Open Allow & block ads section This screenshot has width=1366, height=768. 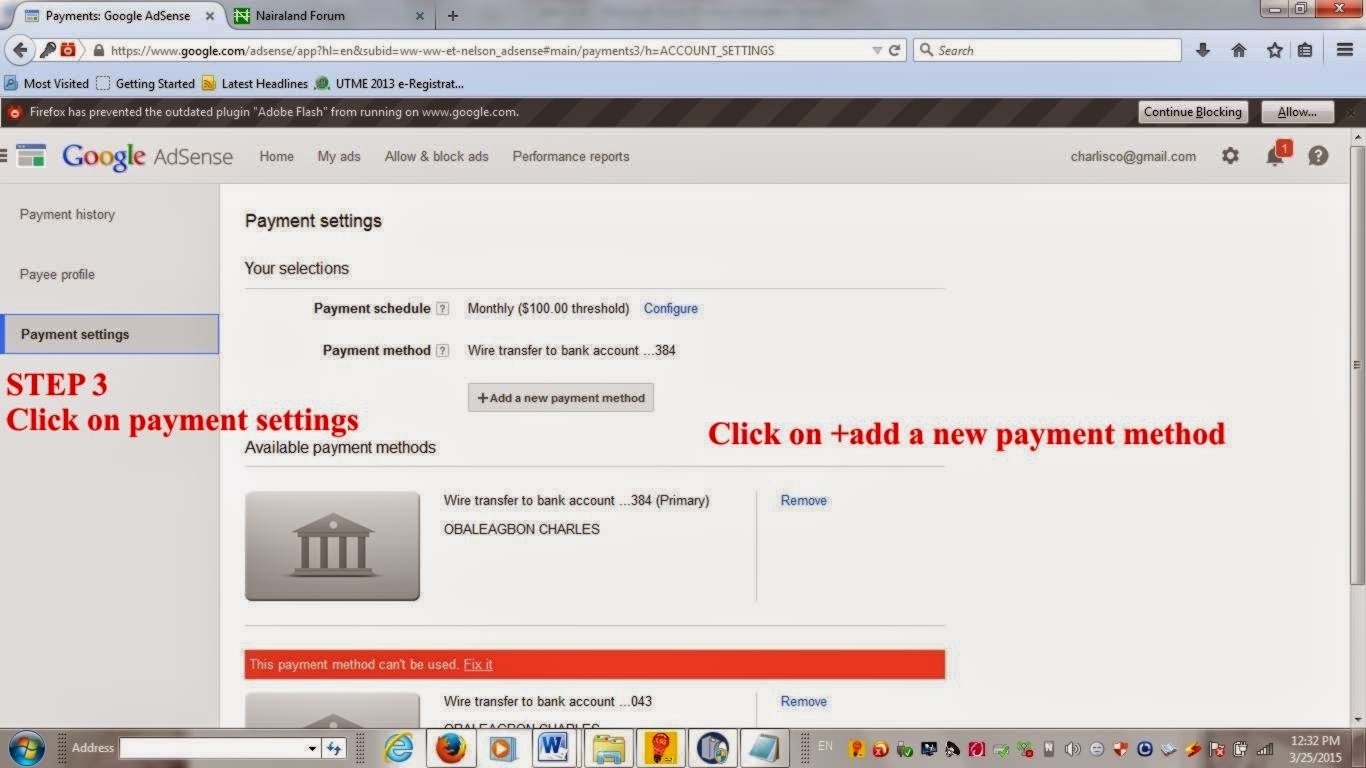click(437, 157)
